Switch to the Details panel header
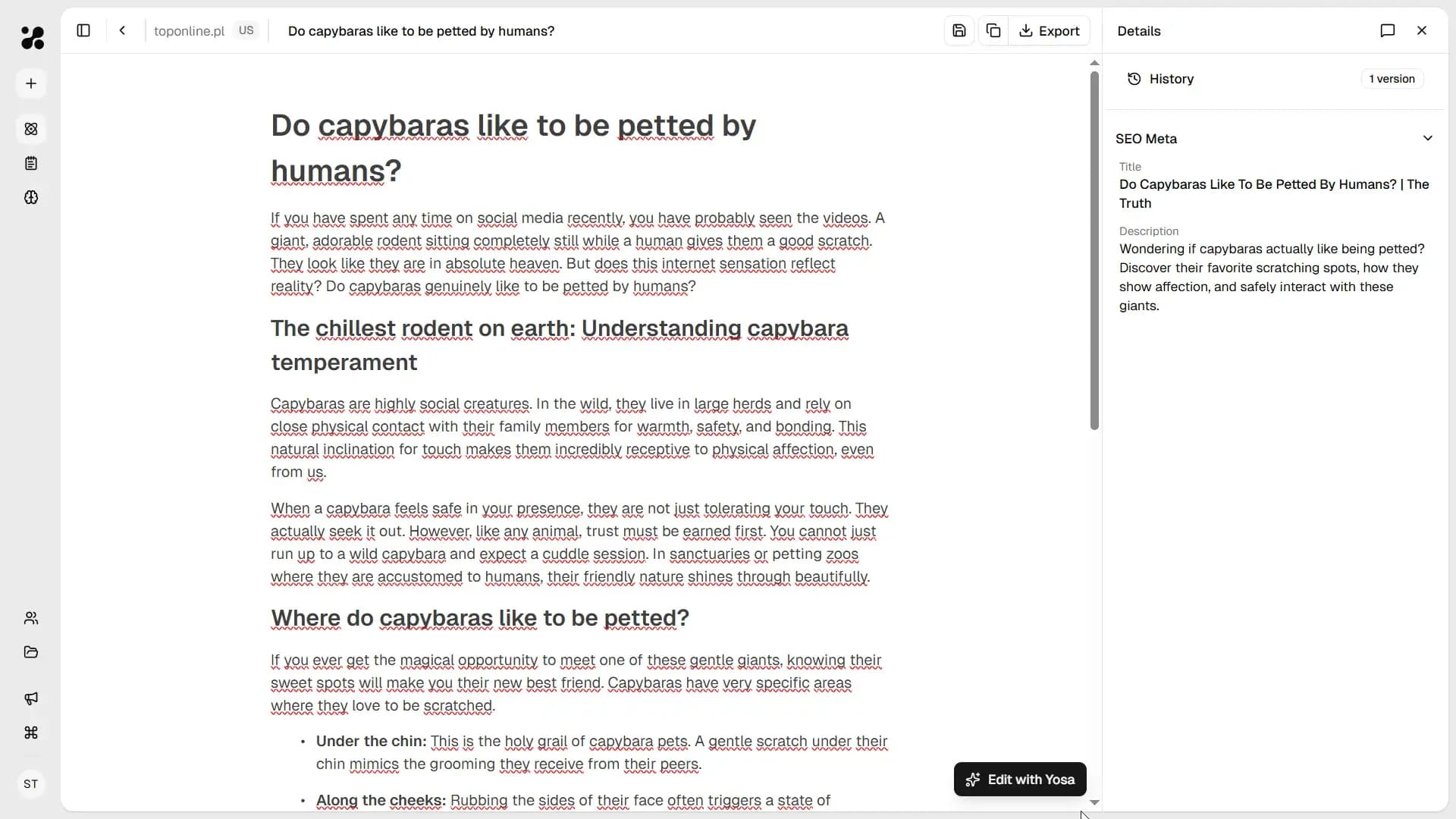This screenshot has height=819, width=1456. tap(1141, 31)
